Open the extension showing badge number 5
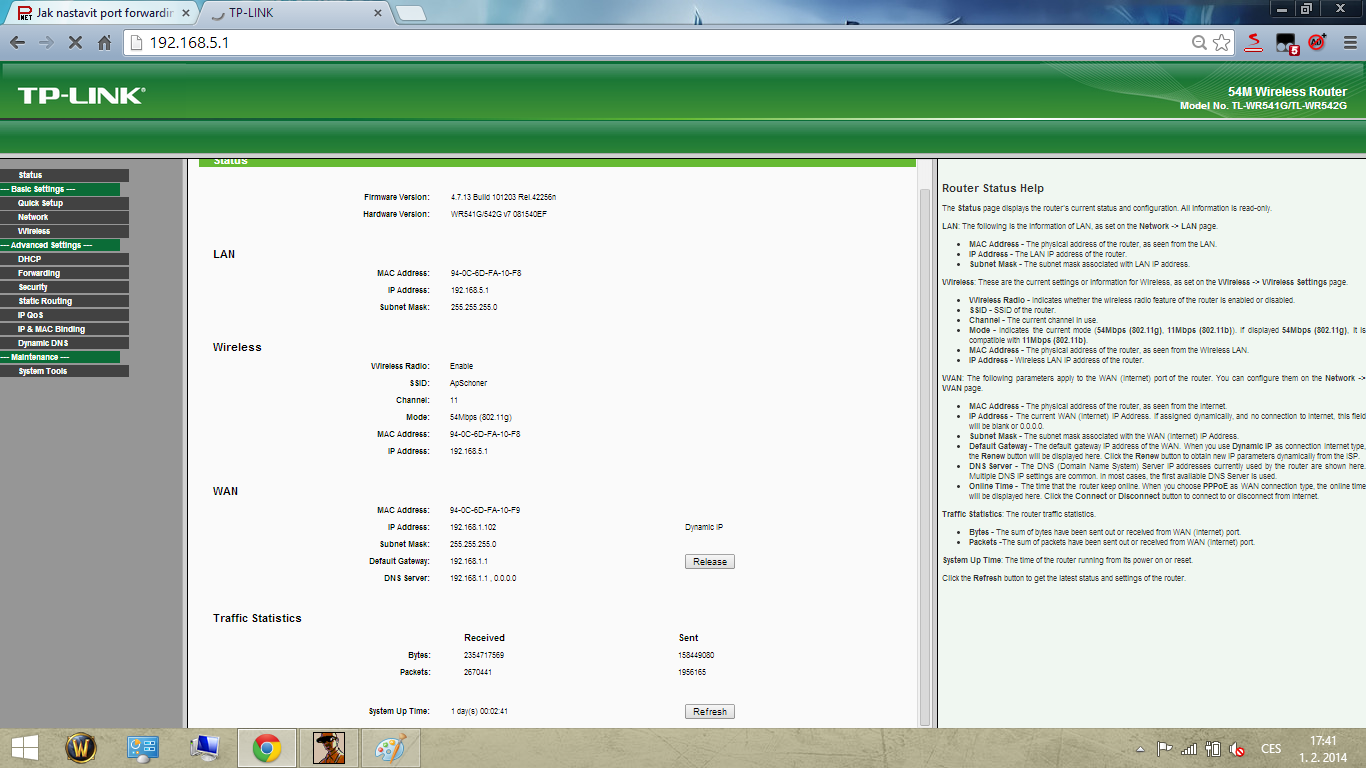 [1286, 43]
